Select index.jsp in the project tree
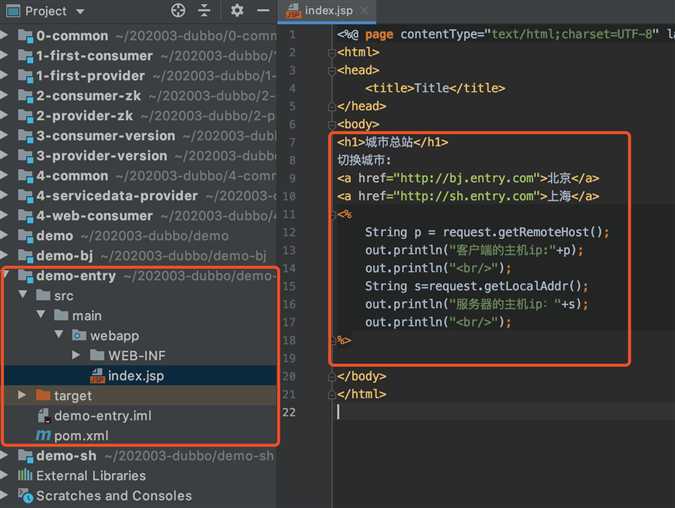 pos(138,376)
